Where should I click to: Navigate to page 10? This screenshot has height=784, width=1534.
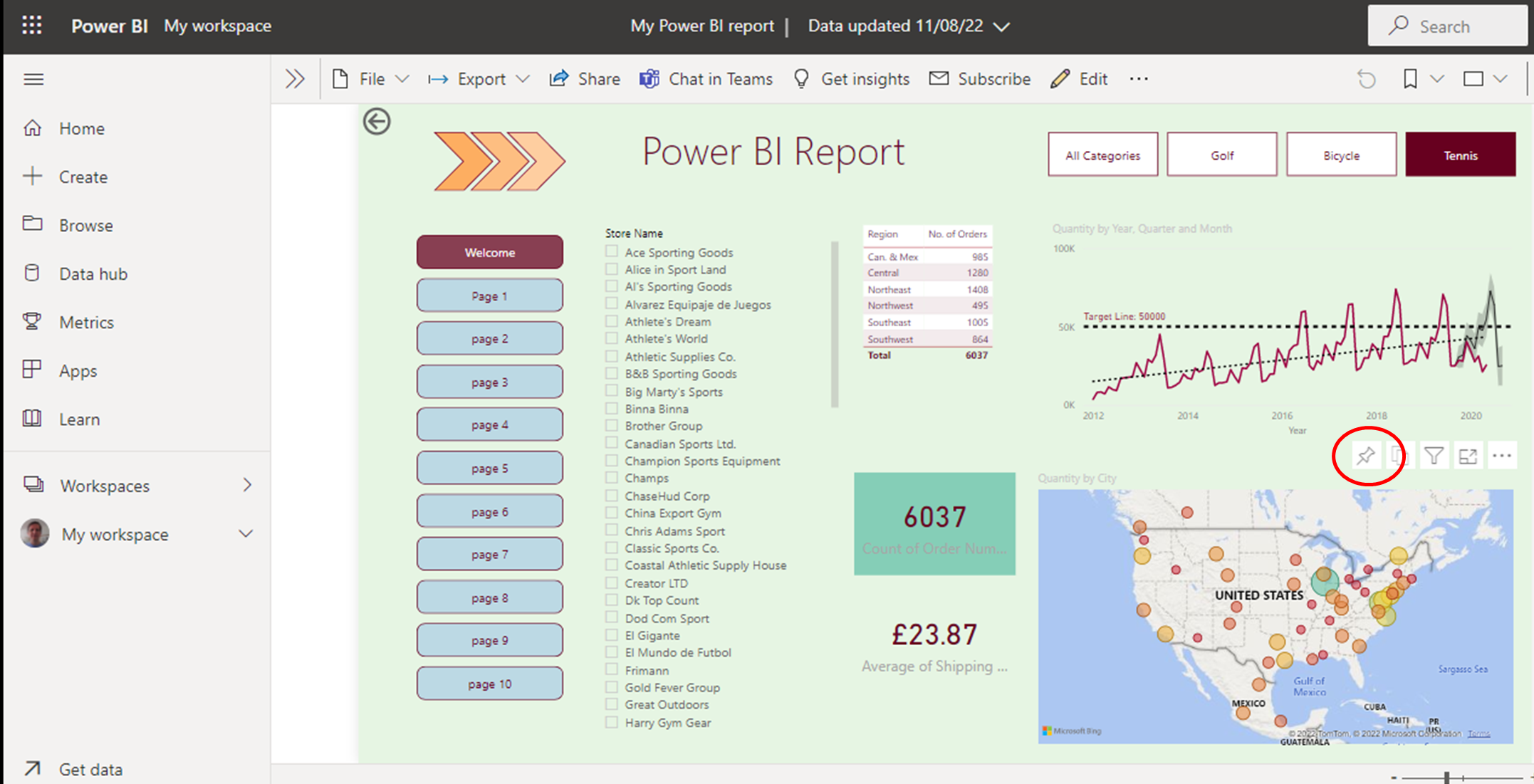(x=490, y=684)
